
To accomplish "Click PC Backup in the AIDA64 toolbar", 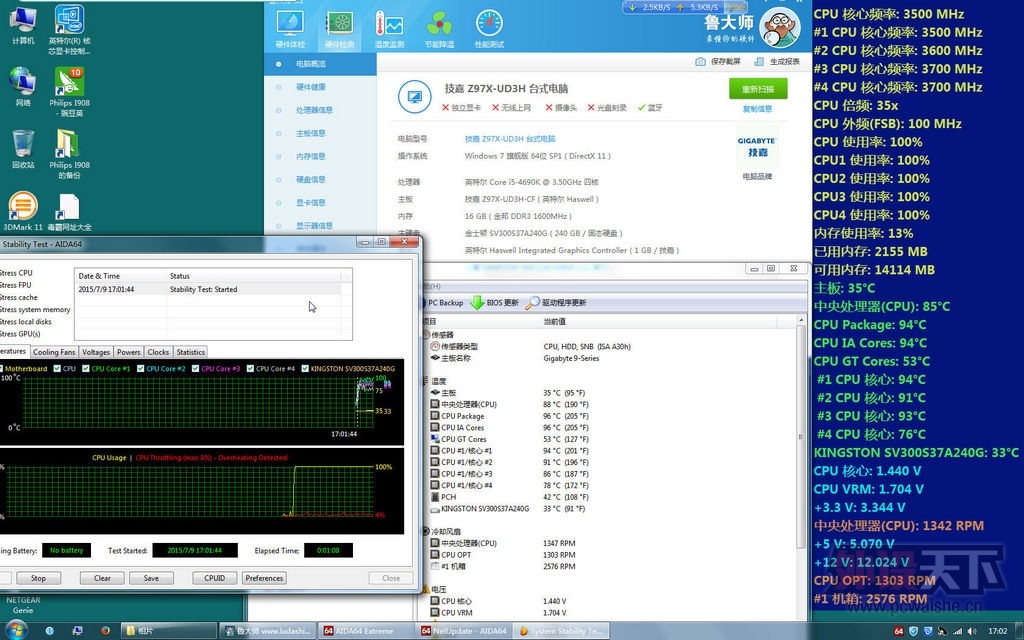I will click(443, 302).
